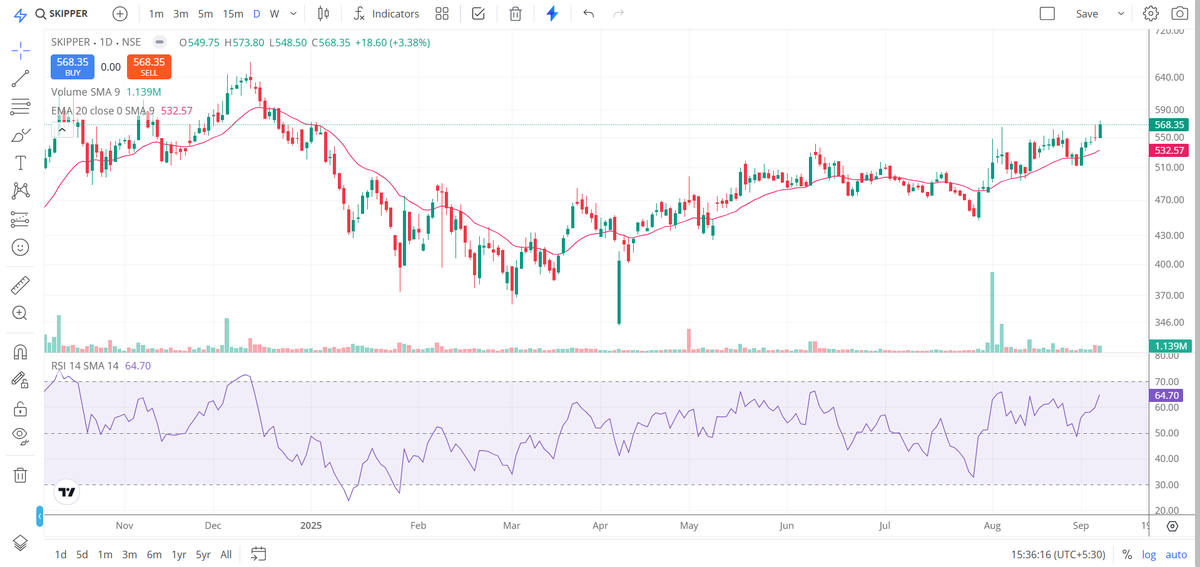Set range to 1yr
Screen dimensions: 1200x567
179,554
